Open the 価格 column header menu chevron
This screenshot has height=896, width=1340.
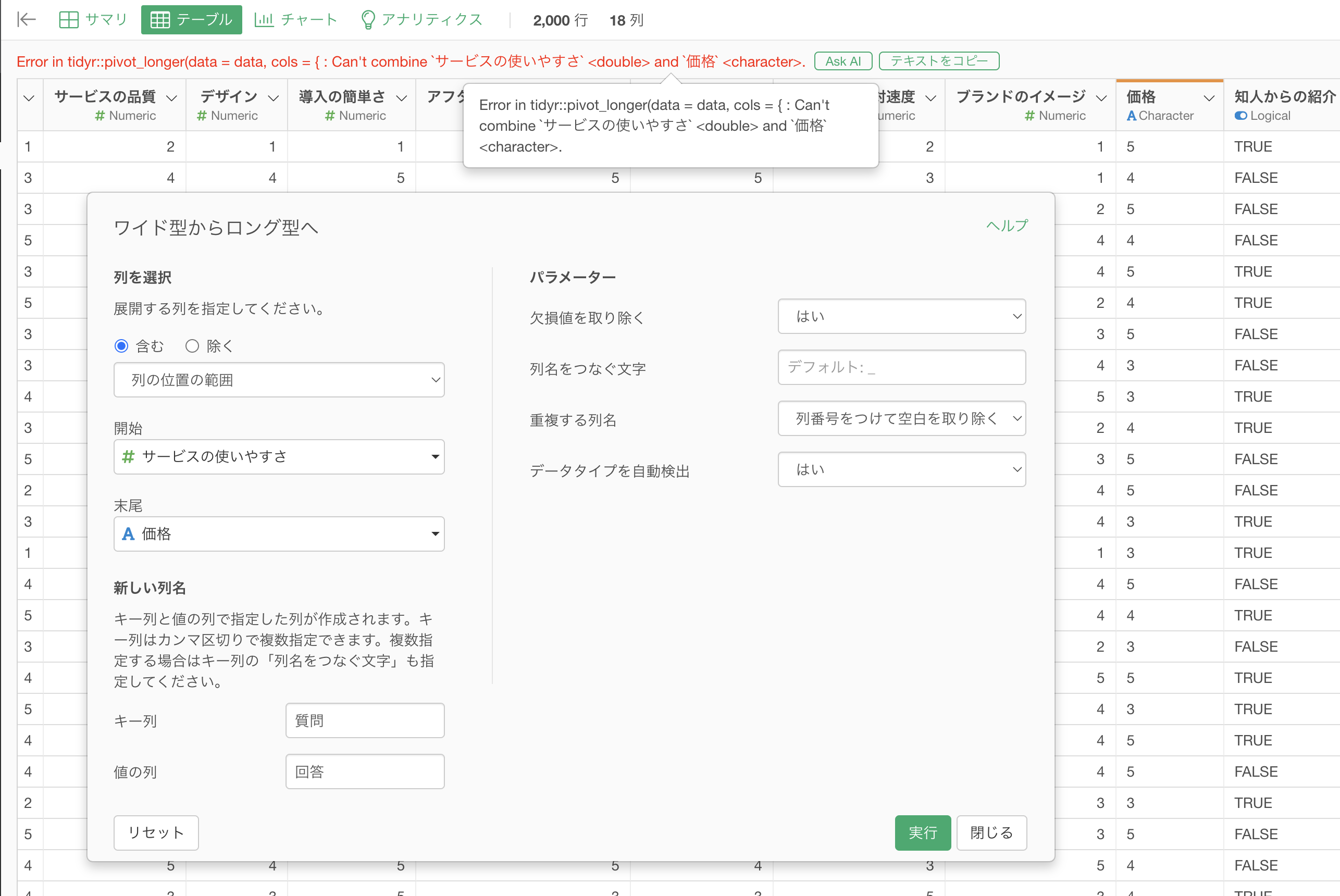1209,98
